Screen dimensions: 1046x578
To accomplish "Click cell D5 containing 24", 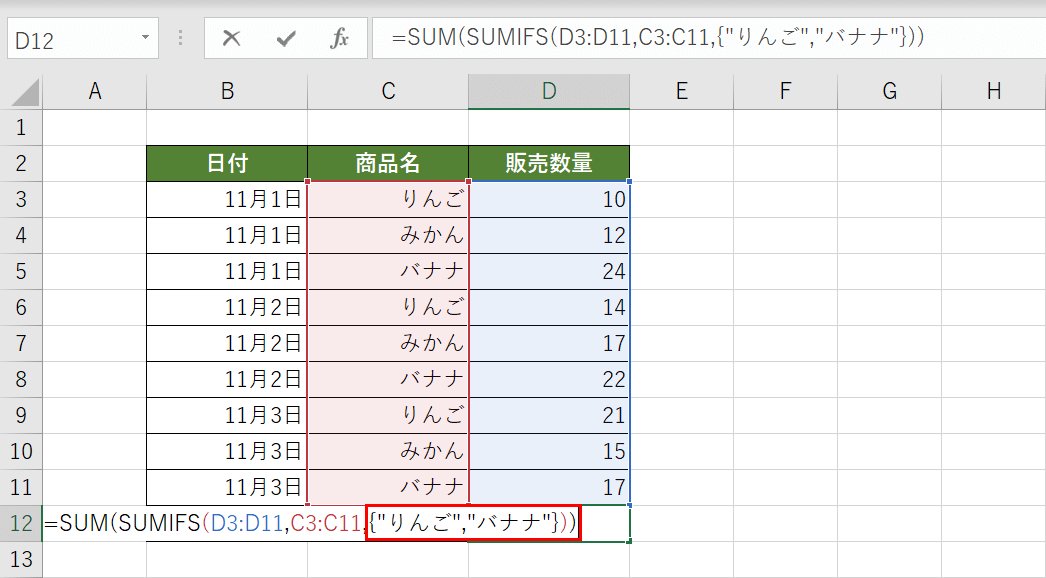I will coord(549,272).
